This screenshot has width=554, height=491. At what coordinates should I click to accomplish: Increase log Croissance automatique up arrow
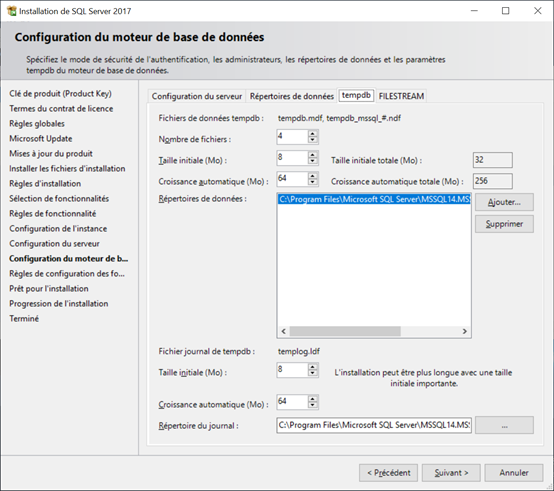(312, 398)
